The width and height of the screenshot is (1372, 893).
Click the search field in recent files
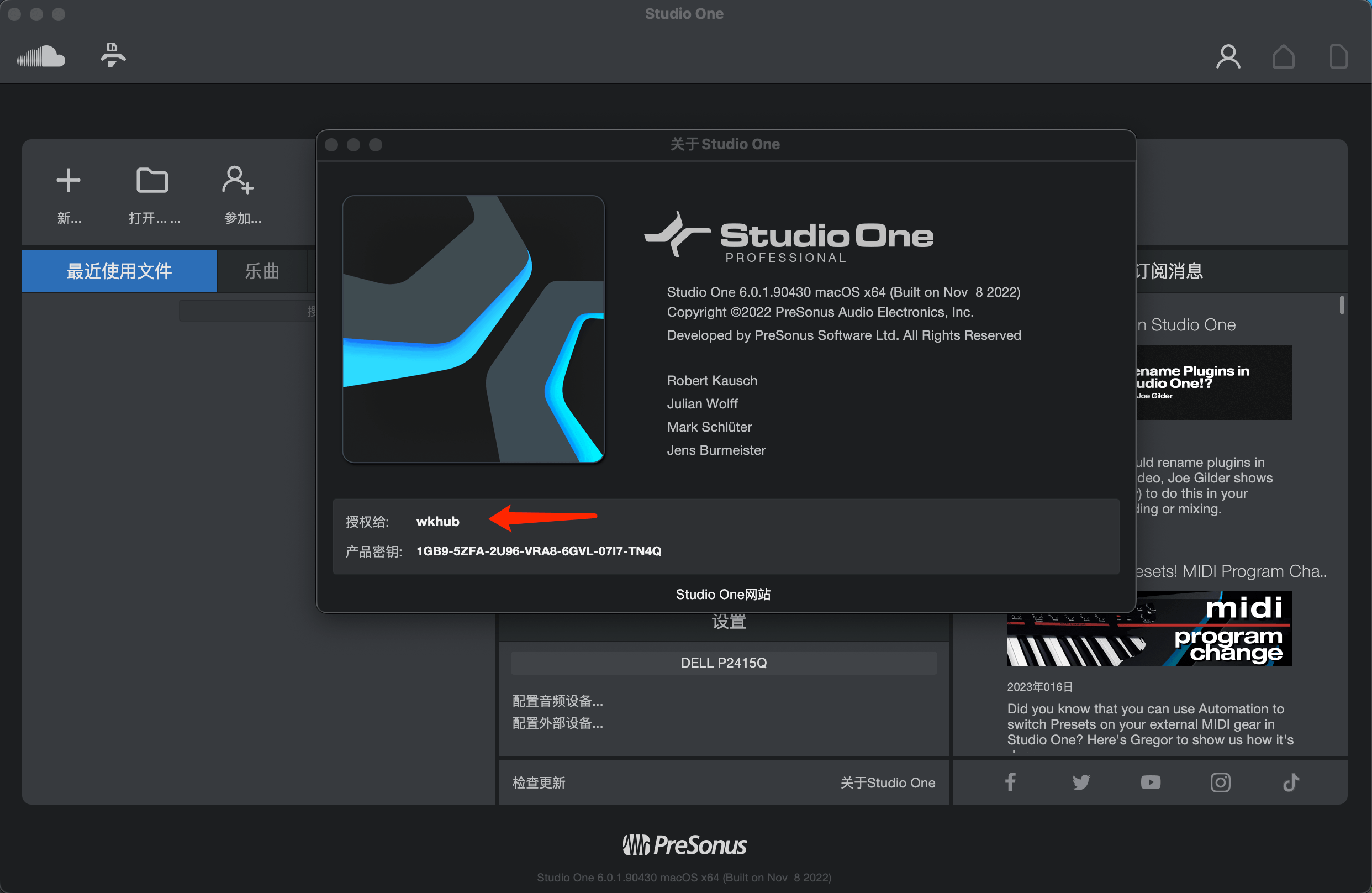[x=248, y=311]
